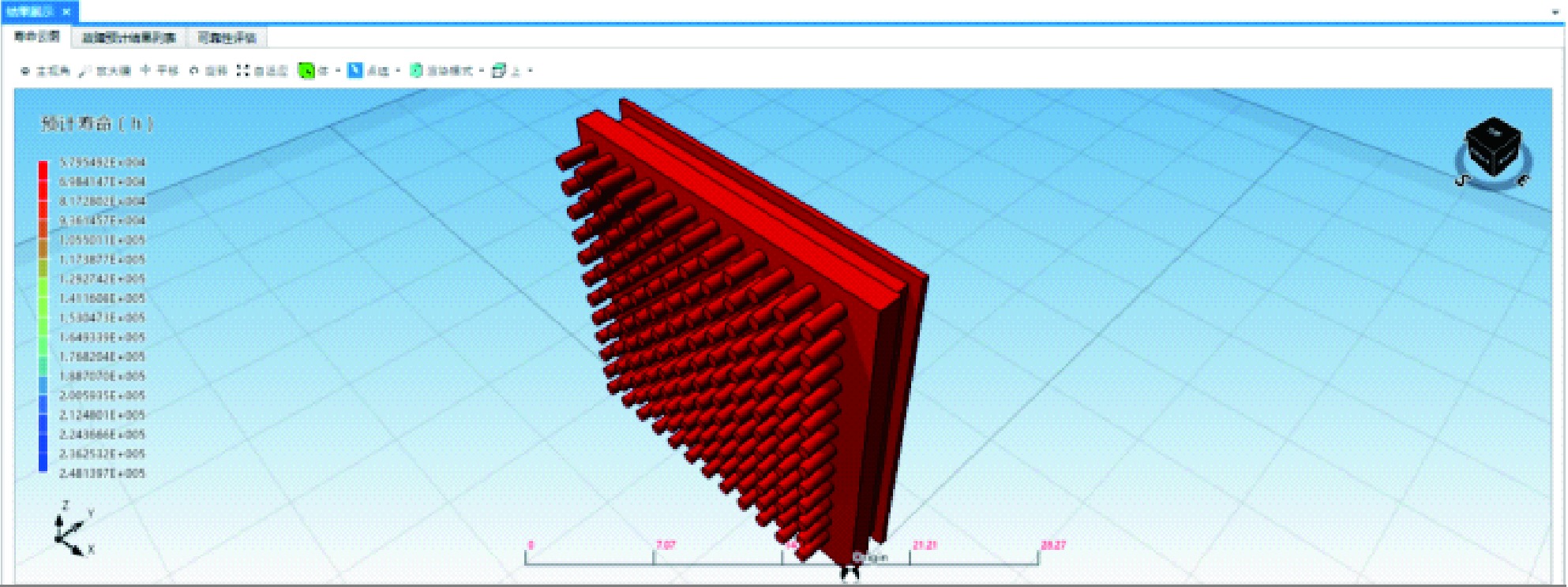
Task: Click the 上 view orientation icon
Action: click(498, 71)
